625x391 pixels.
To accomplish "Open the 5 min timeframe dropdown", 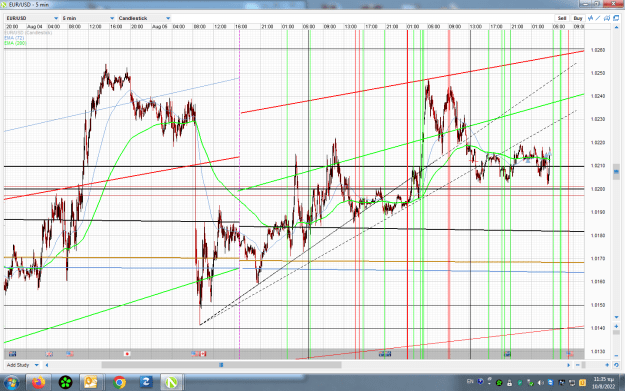I will [88, 18].
